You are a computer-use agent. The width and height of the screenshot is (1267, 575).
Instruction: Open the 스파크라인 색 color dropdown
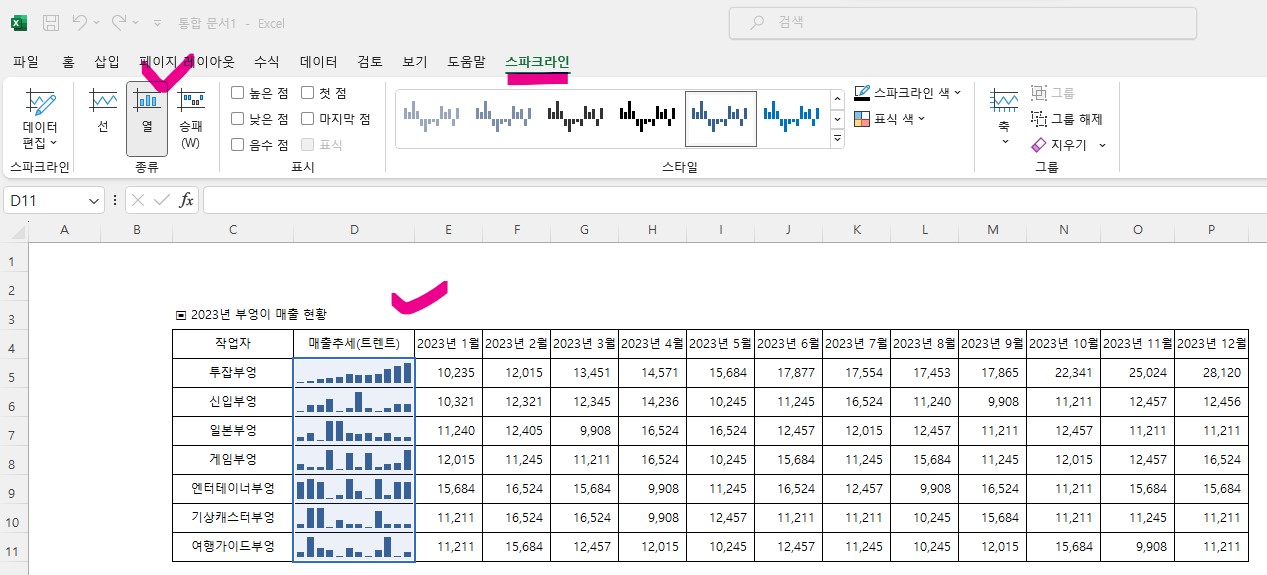point(907,93)
